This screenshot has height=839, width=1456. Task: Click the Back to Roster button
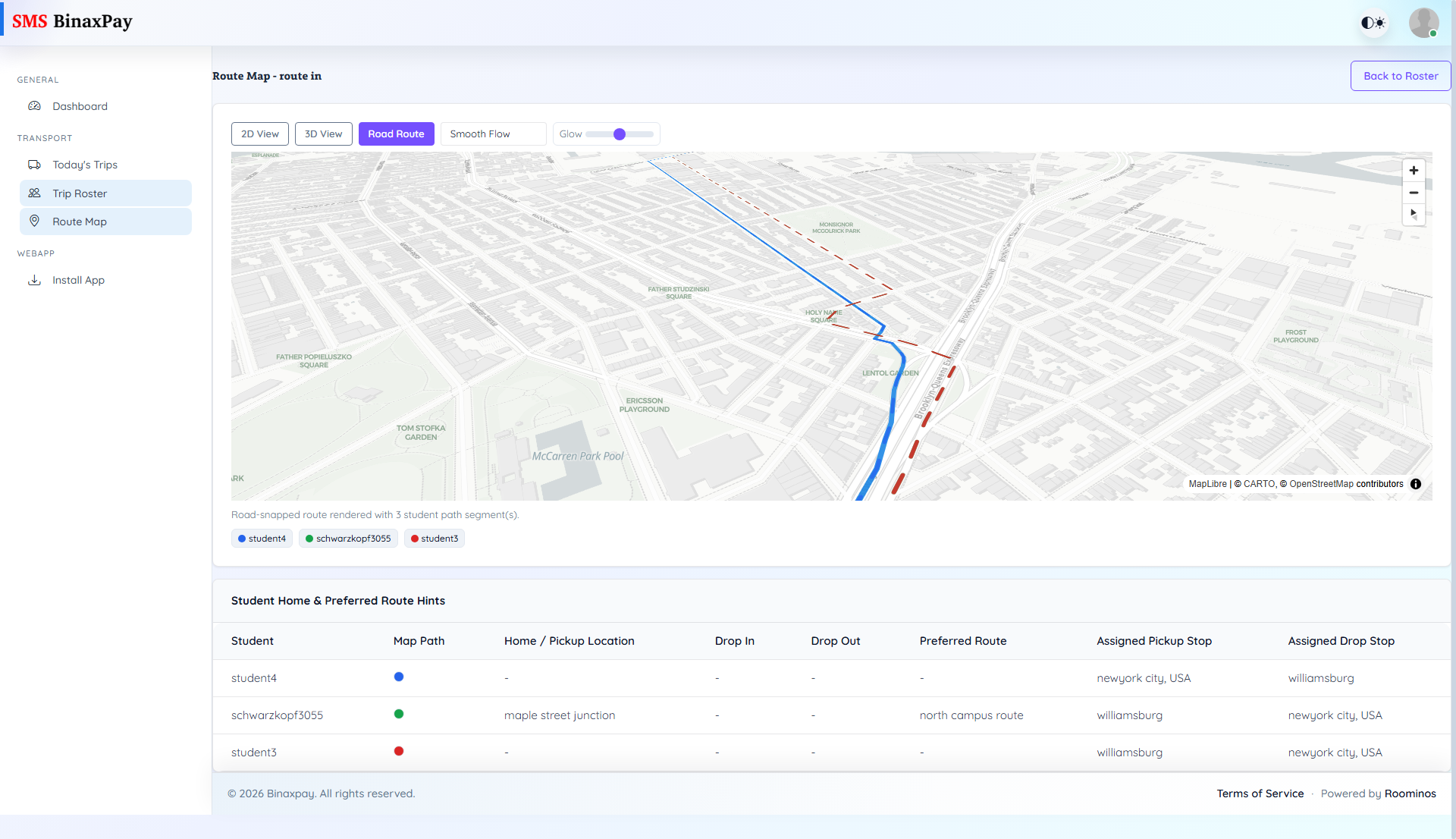(1400, 76)
